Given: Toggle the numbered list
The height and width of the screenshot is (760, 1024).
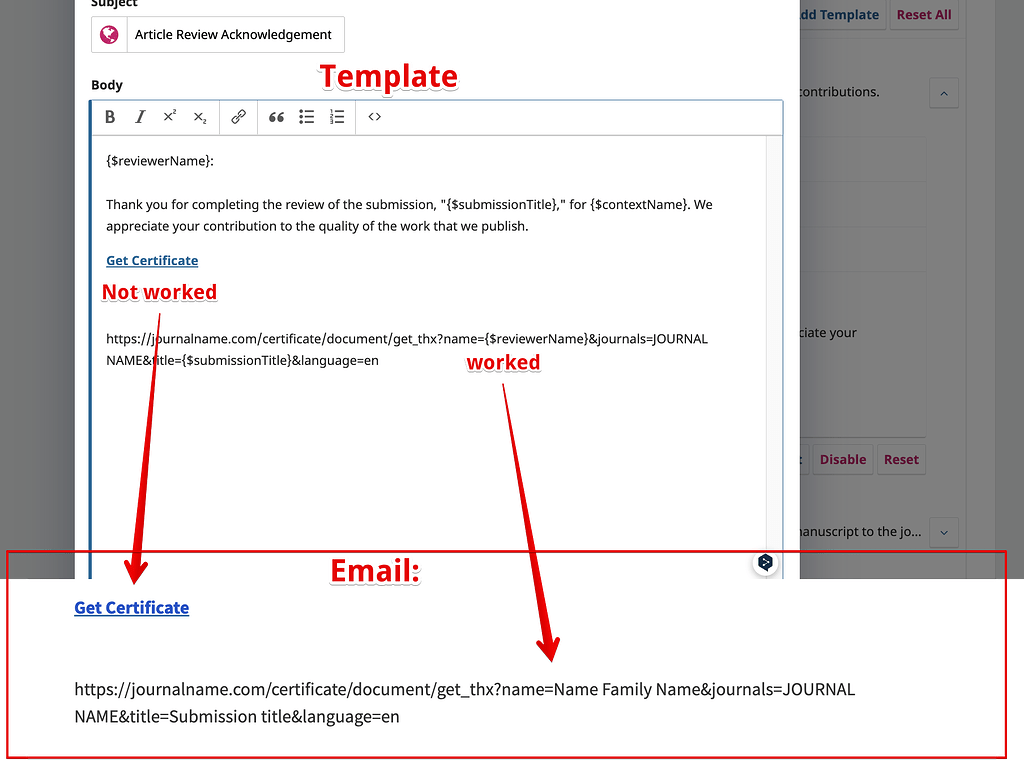Looking at the screenshot, I should [x=337, y=117].
